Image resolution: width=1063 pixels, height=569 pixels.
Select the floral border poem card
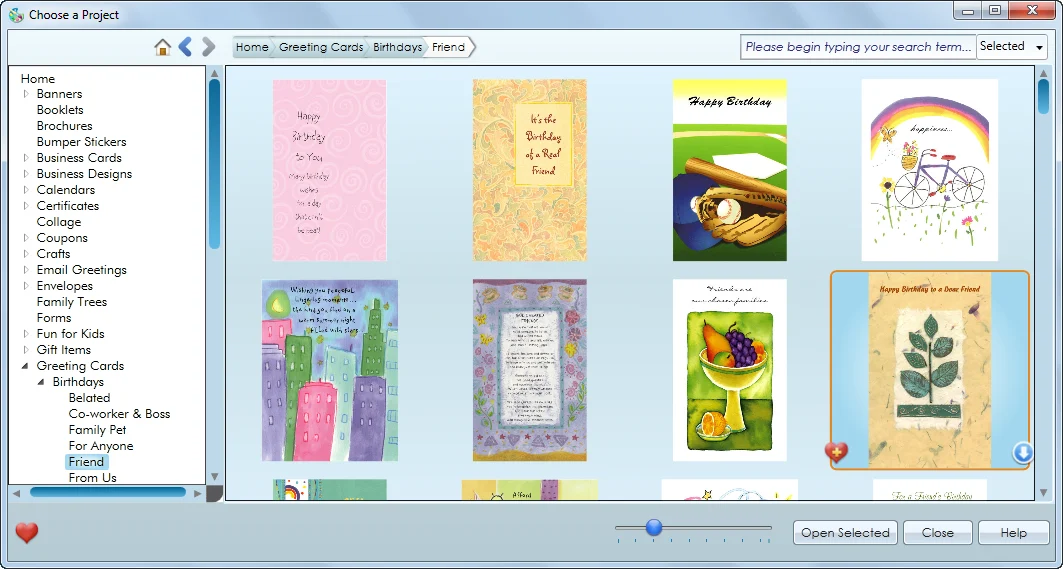pyautogui.click(x=529, y=370)
